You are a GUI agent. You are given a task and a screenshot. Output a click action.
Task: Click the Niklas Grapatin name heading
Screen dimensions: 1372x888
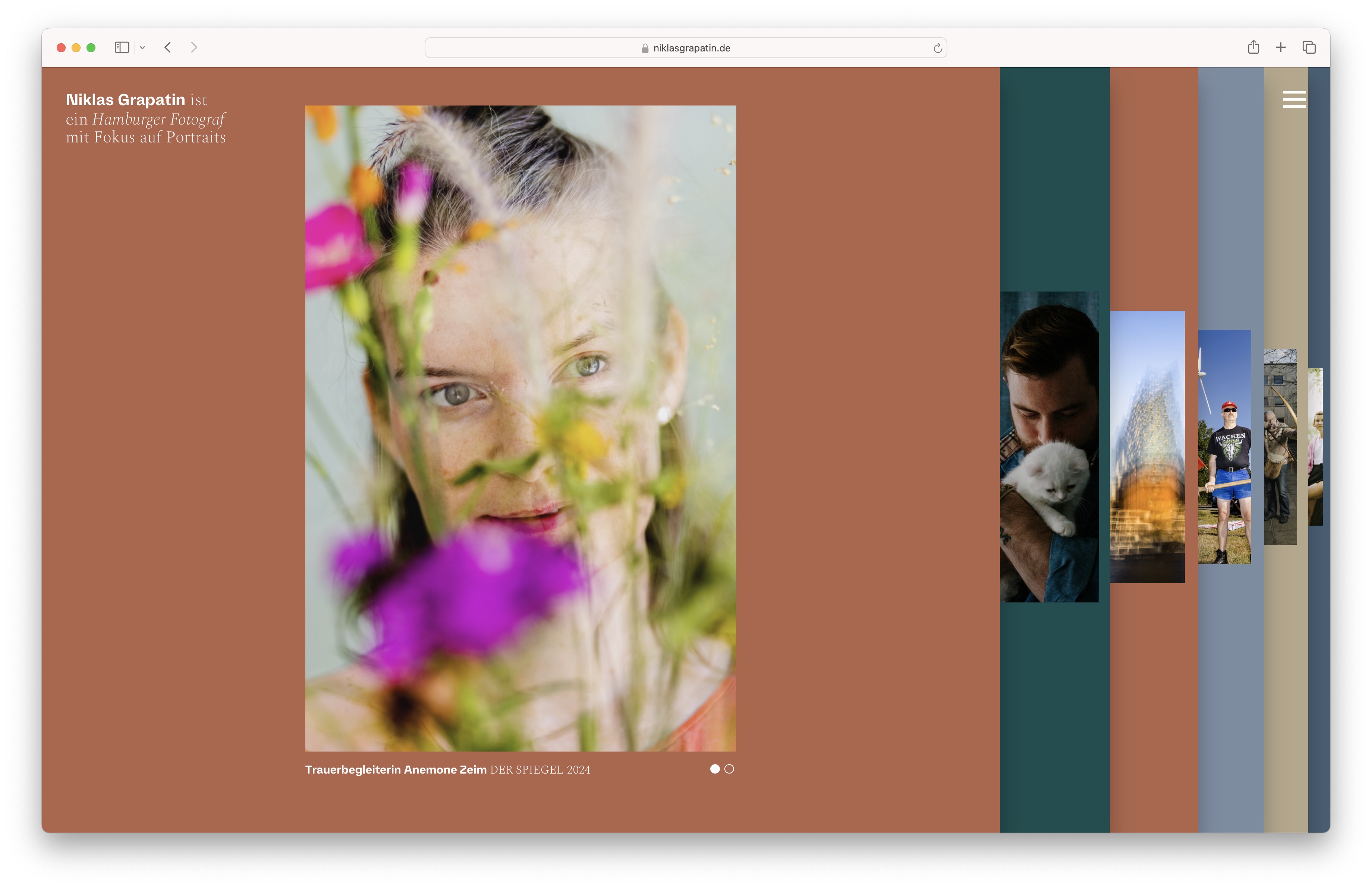coord(126,99)
